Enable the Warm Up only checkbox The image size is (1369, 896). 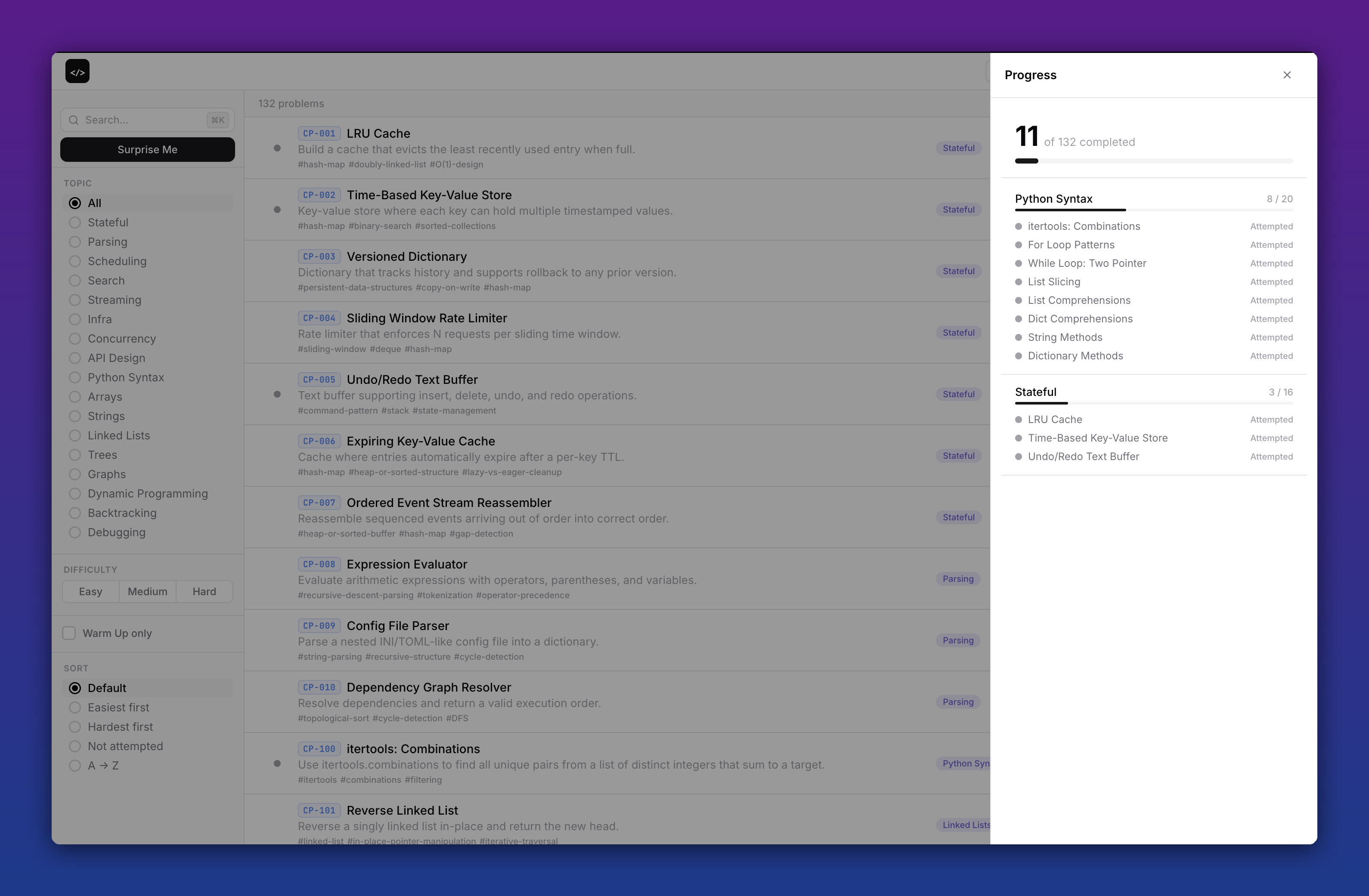click(68, 633)
